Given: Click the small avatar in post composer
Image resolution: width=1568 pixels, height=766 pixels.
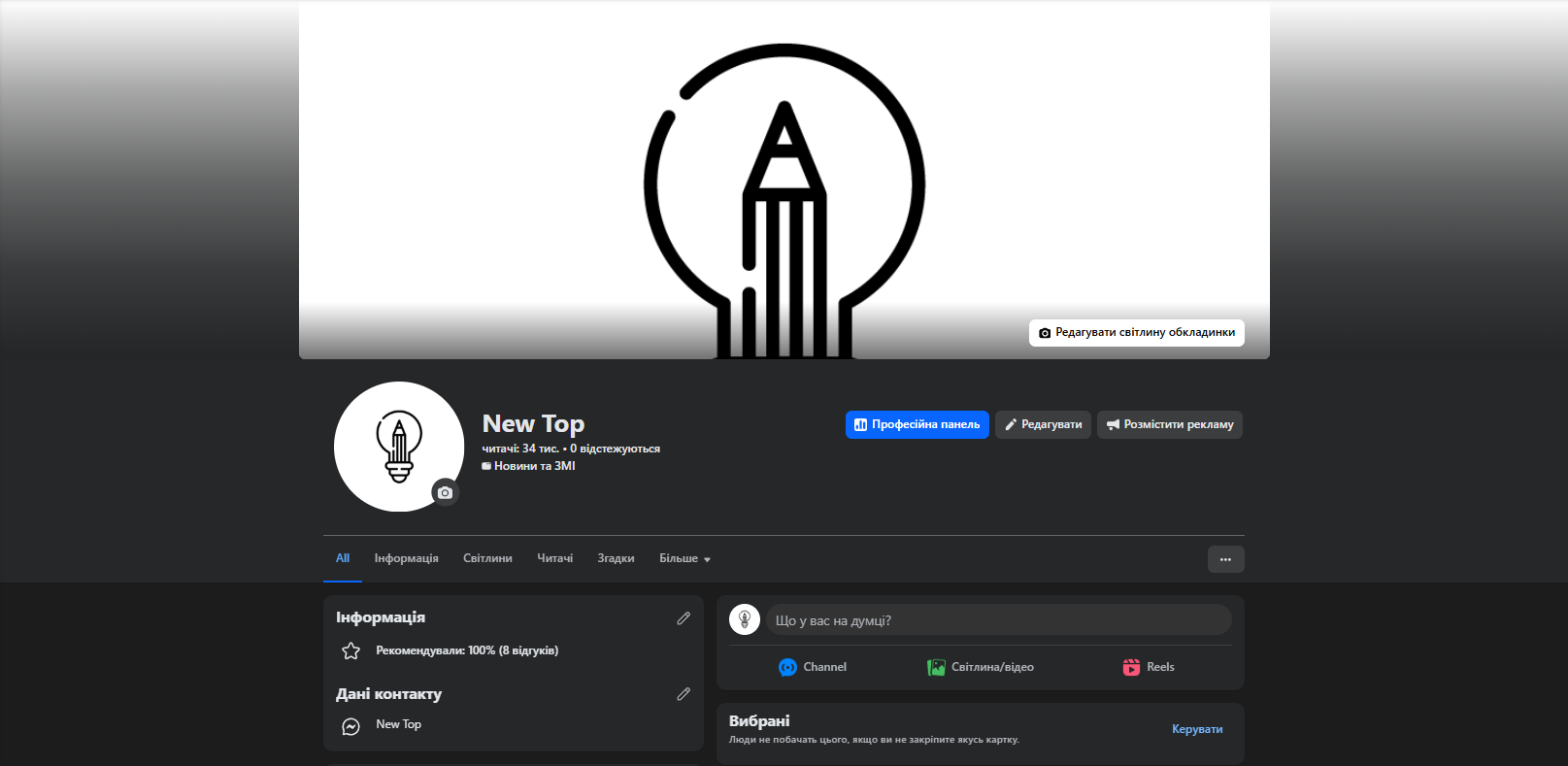Looking at the screenshot, I should coord(745,619).
